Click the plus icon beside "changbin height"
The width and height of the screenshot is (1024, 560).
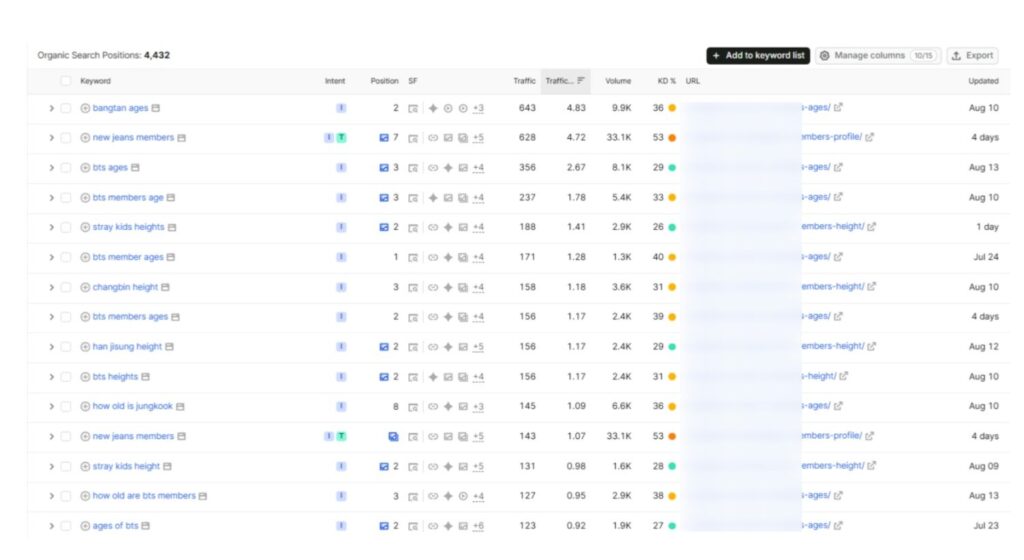pyautogui.click(x=85, y=287)
